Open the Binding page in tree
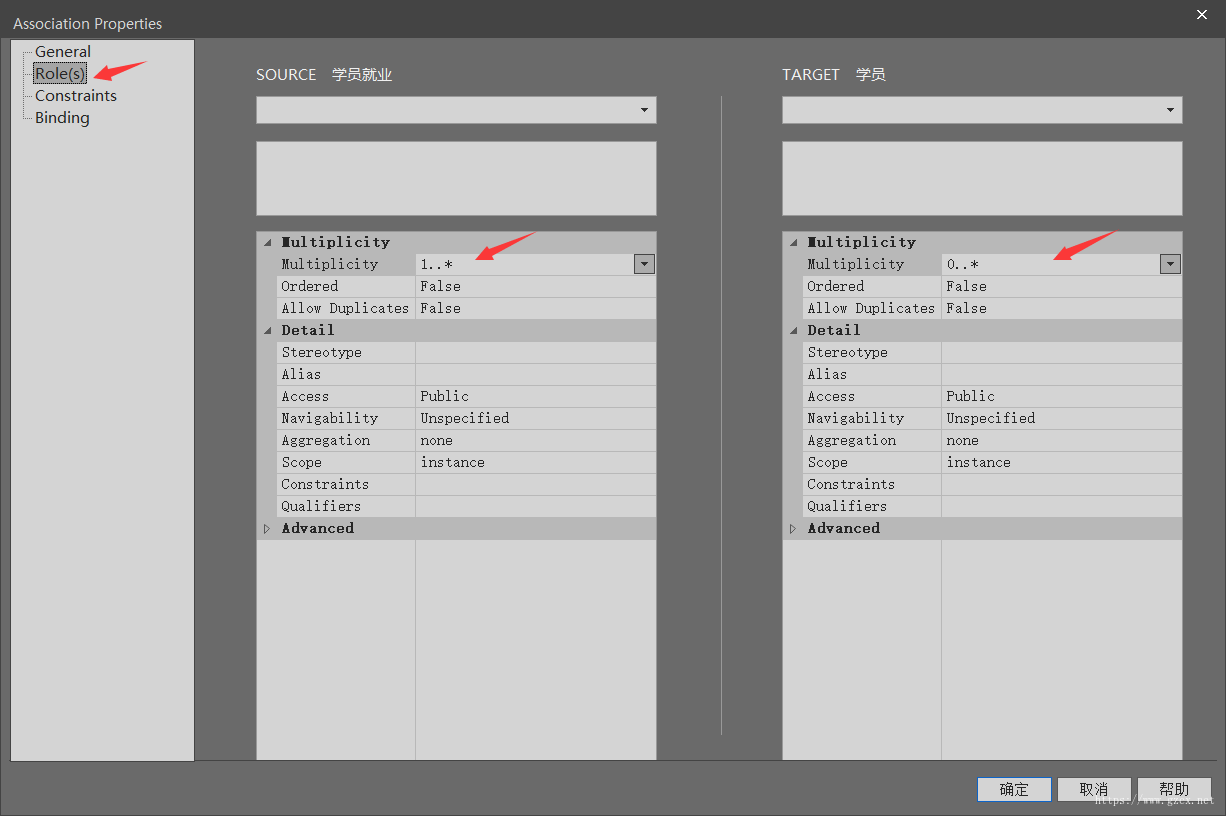This screenshot has height=816, width=1226. coord(62,118)
